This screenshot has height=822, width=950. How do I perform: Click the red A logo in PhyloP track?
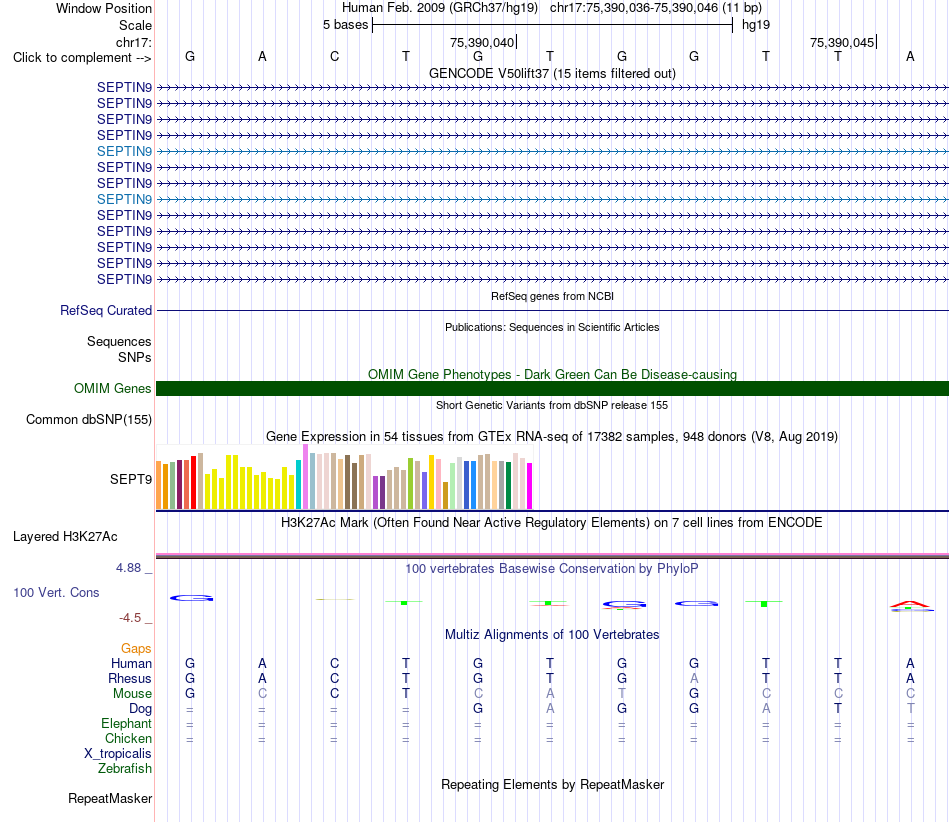pyautogui.click(x=909, y=604)
